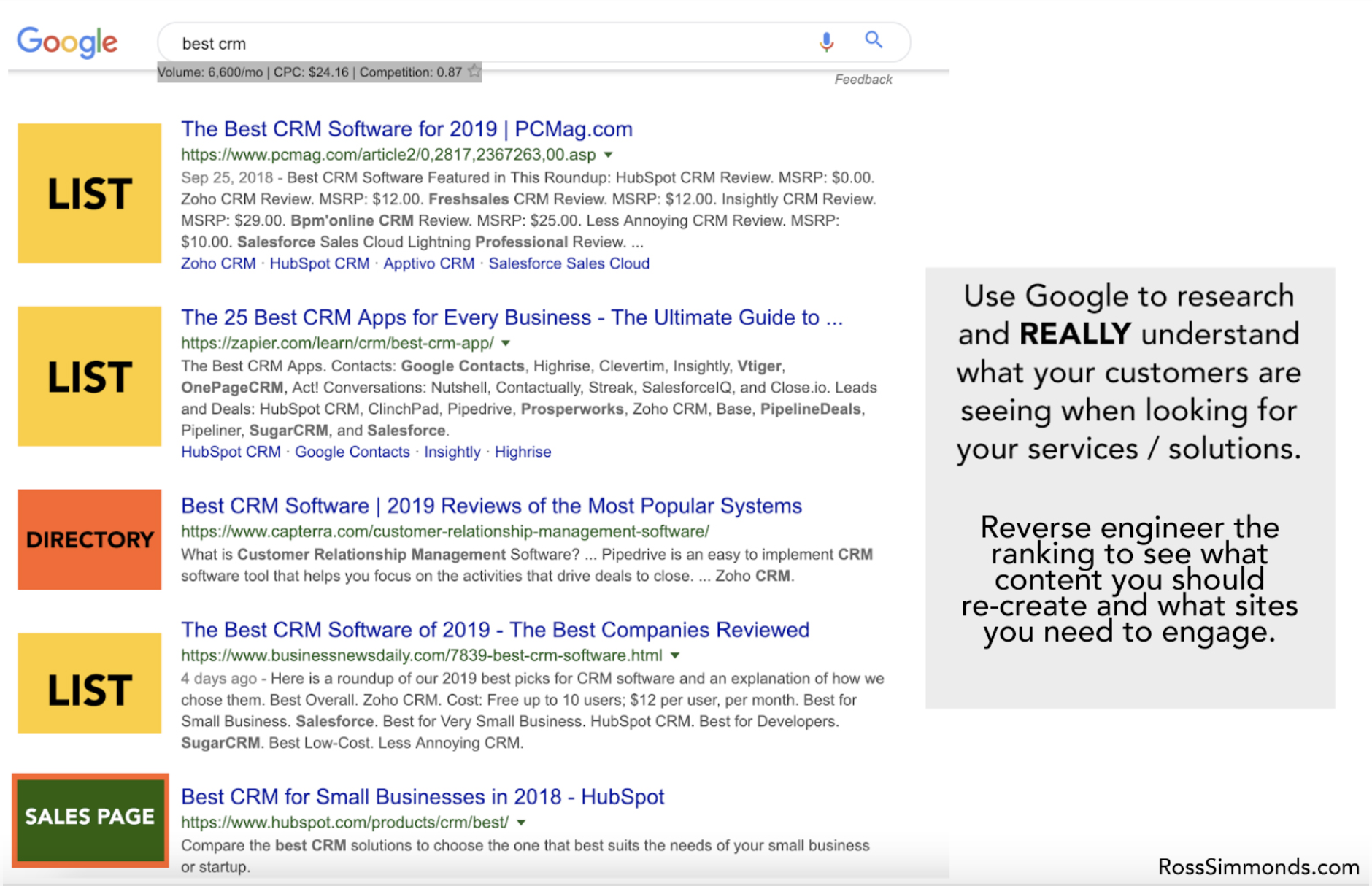This screenshot has height=886, width=1372.
Task: Open the PCMag Best CRM Software result
Action: coord(406,129)
